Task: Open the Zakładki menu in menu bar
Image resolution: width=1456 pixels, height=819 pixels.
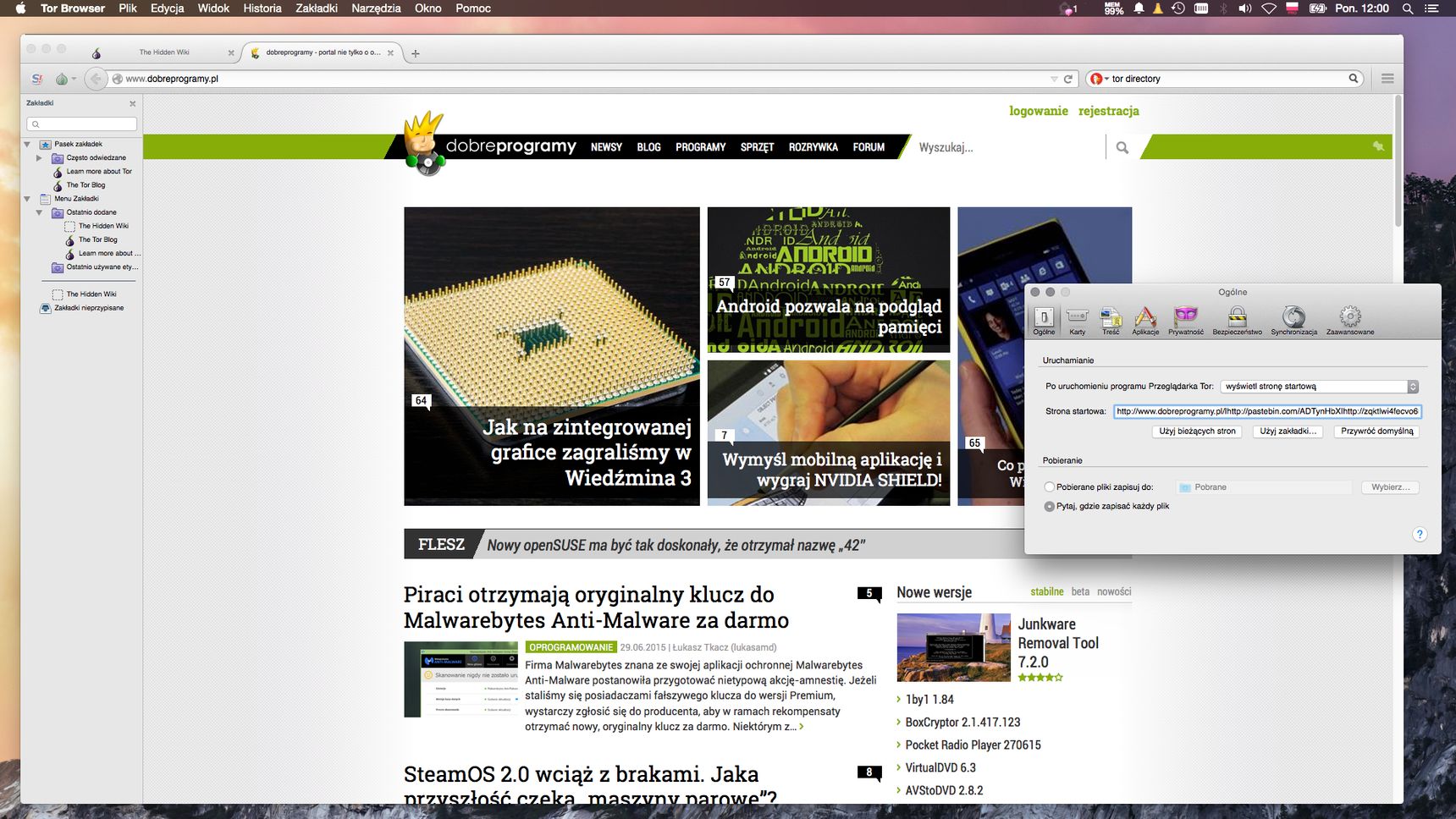Action: pyautogui.click(x=317, y=8)
